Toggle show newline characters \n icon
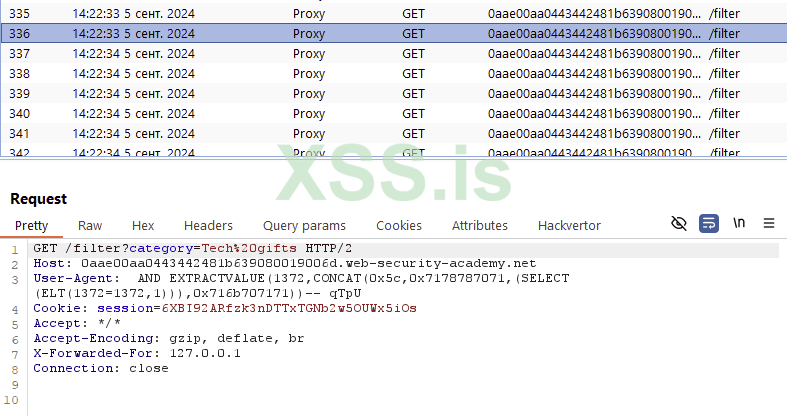787x416 pixels. (739, 223)
